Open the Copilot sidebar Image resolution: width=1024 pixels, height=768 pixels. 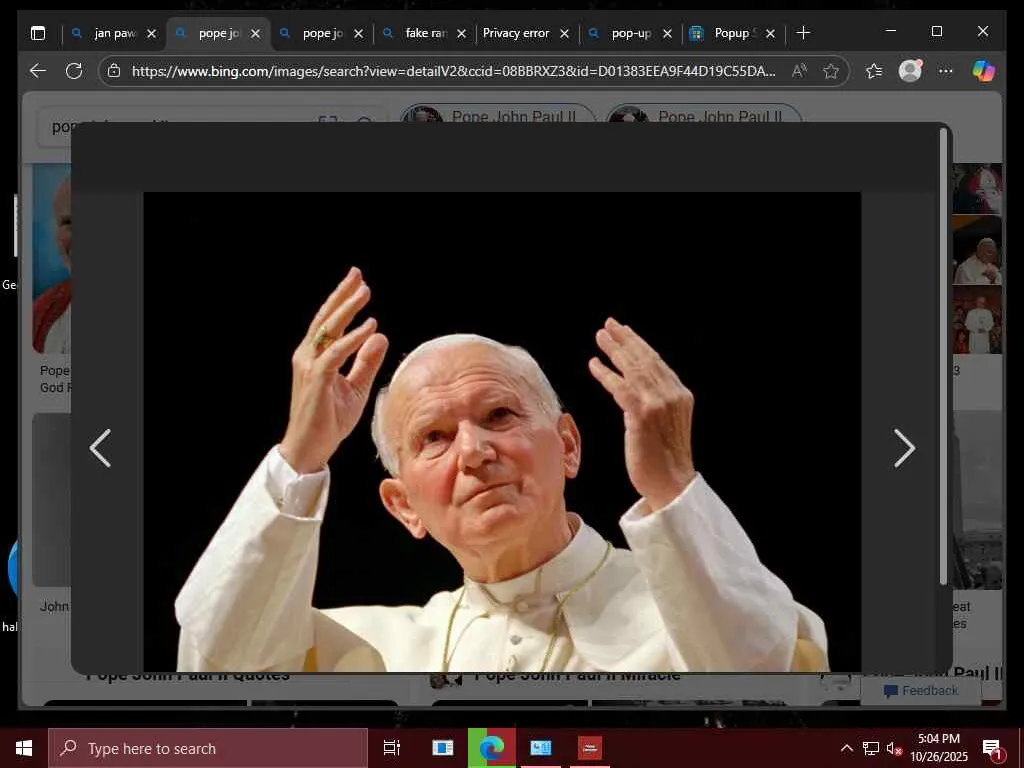tap(984, 71)
